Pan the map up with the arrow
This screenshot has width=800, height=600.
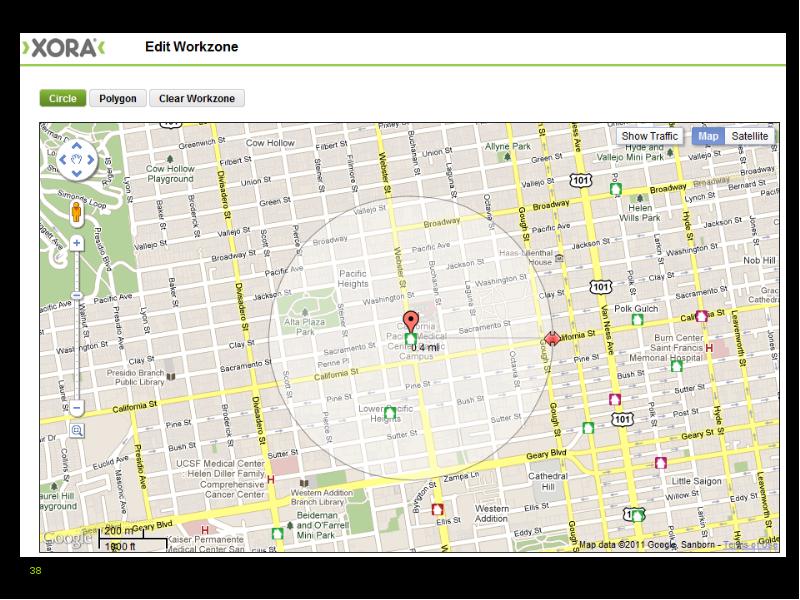point(77,146)
